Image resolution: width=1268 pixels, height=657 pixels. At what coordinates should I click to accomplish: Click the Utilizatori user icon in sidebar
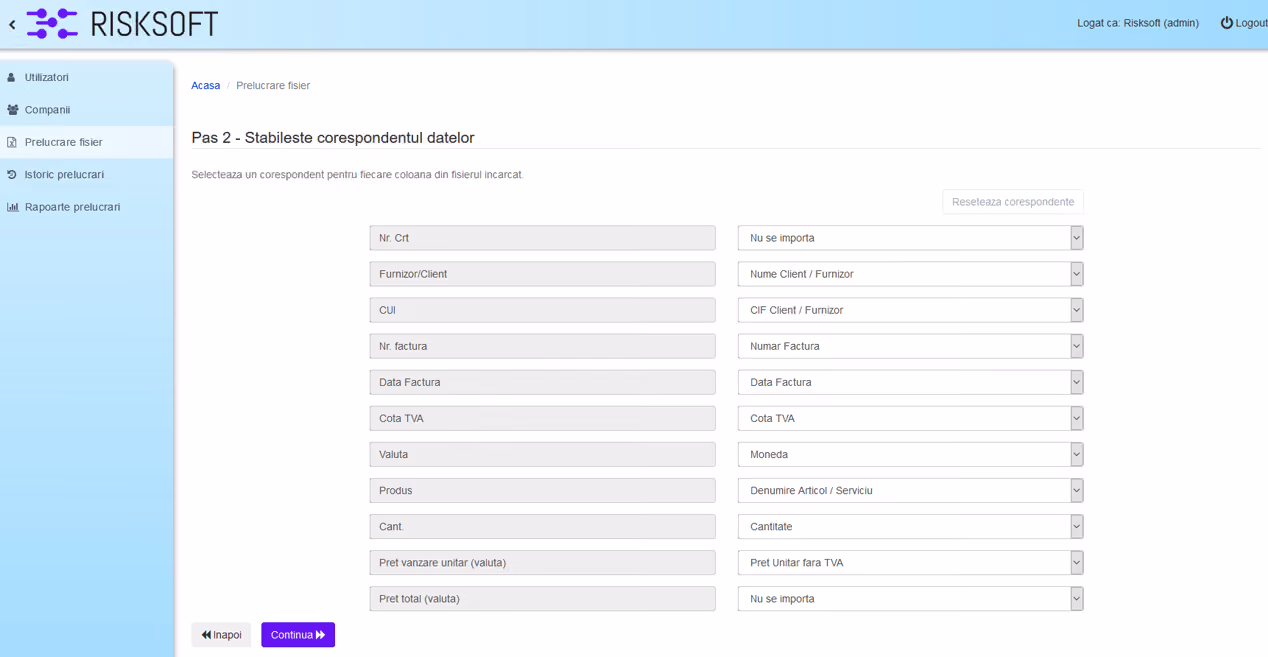click(x=12, y=77)
